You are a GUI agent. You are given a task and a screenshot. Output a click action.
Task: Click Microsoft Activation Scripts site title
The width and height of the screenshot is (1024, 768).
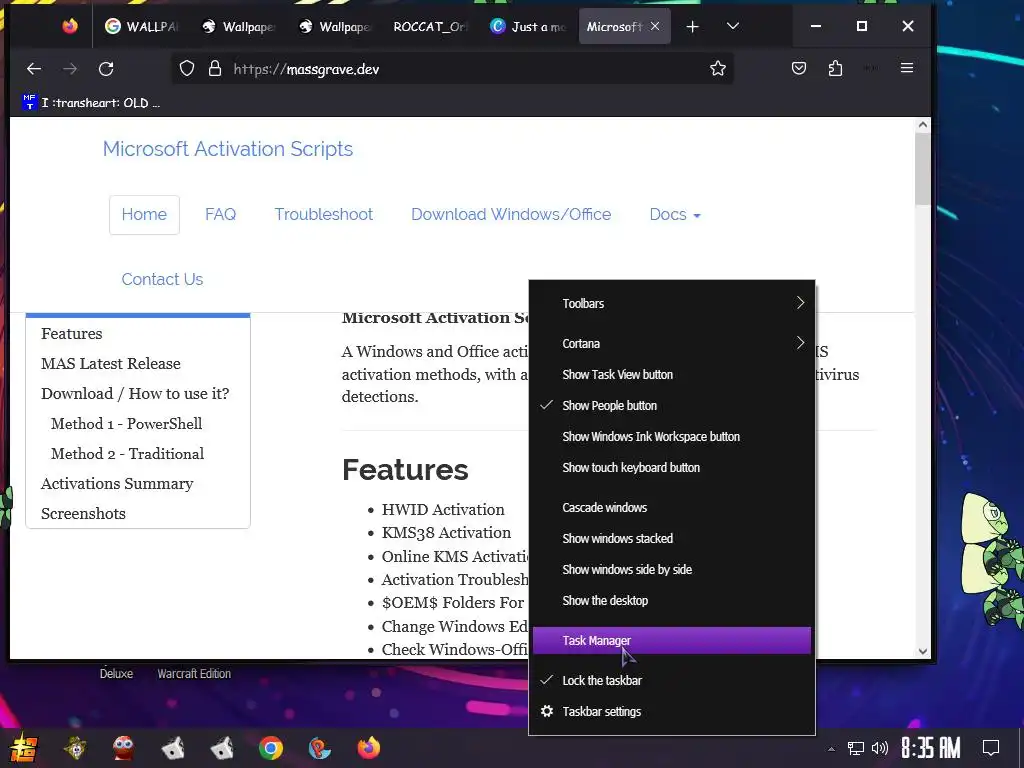click(x=227, y=149)
